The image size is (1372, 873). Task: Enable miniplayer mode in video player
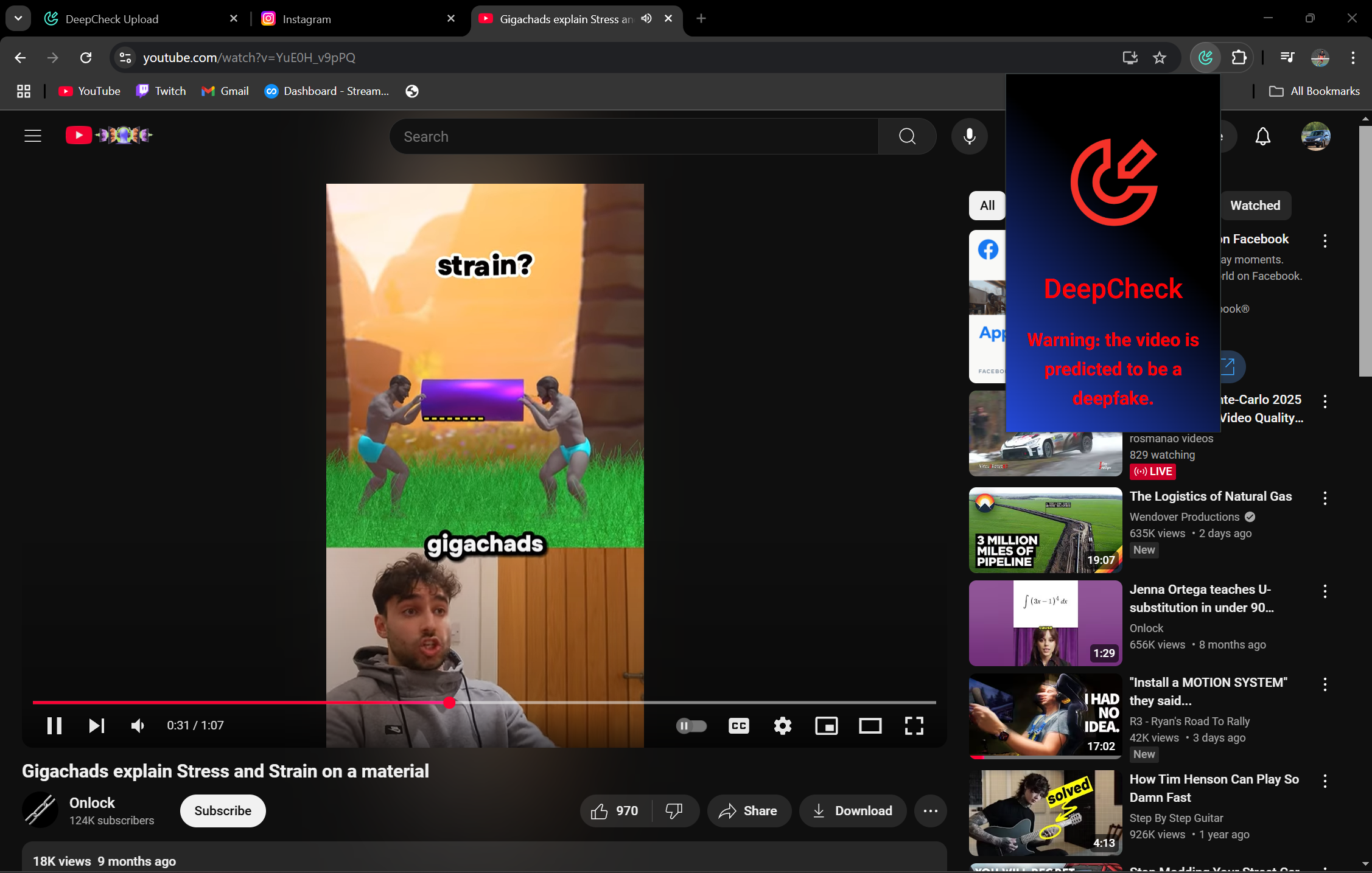826,725
